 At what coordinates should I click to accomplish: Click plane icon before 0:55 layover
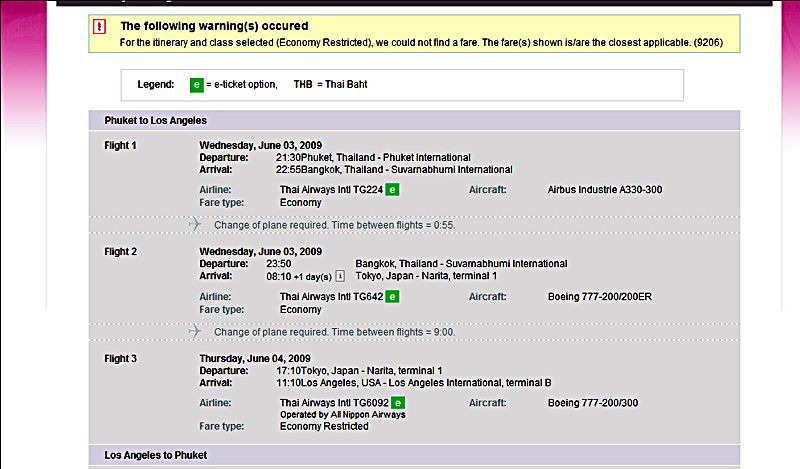(x=195, y=224)
